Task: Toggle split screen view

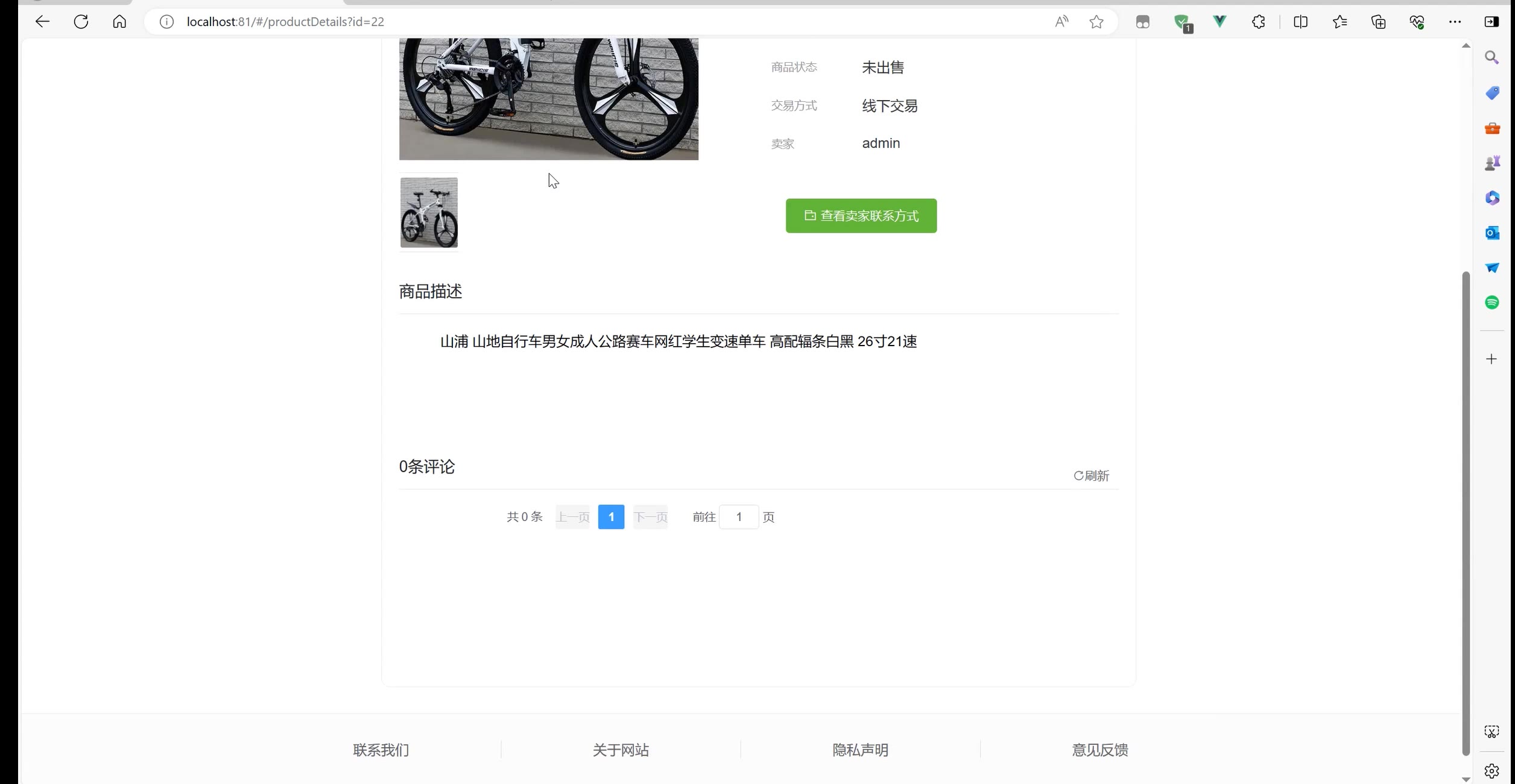Action: tap(1301, 22)
